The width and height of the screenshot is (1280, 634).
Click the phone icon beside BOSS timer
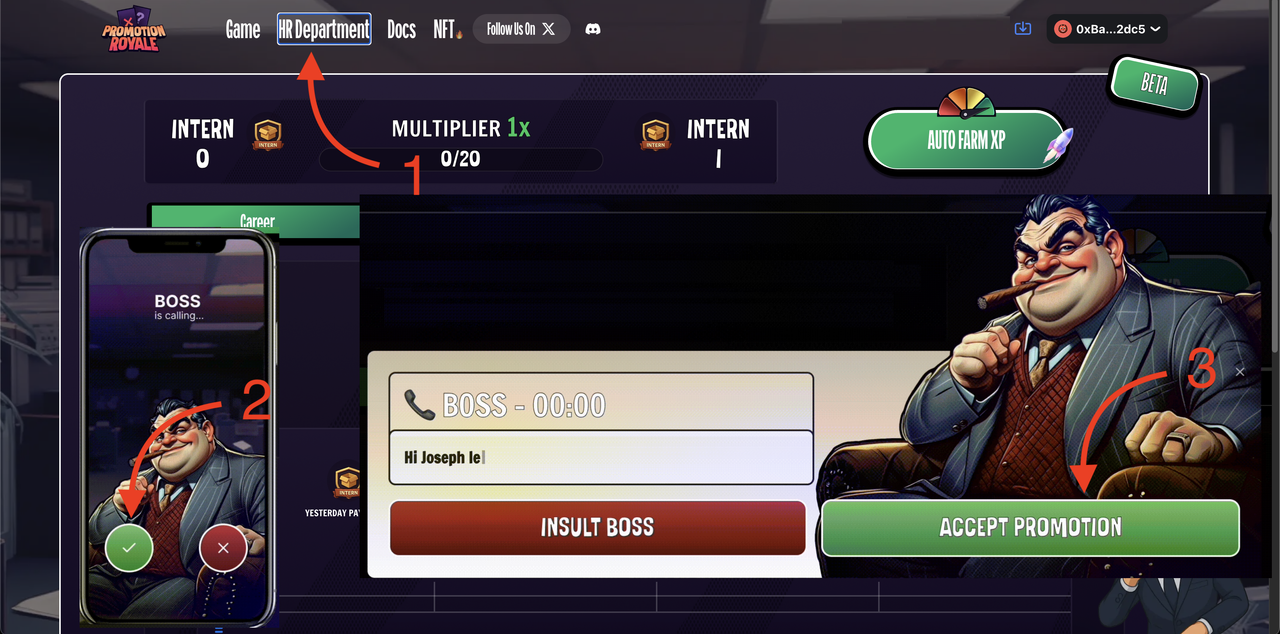pos(419,405)
